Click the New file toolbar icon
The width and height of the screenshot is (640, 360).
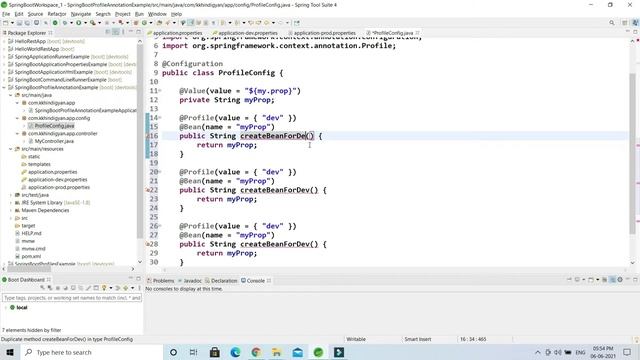(x=6, y=23)
